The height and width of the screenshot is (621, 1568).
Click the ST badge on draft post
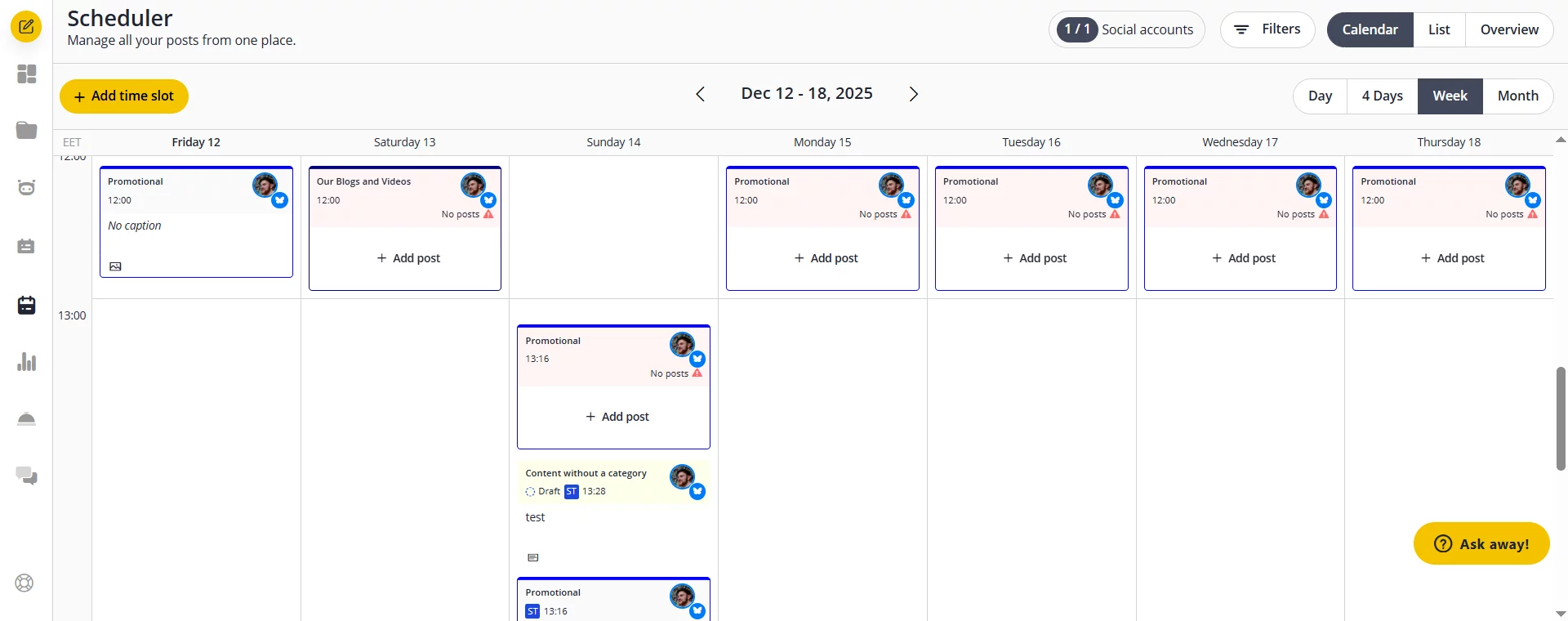point(572,492)
